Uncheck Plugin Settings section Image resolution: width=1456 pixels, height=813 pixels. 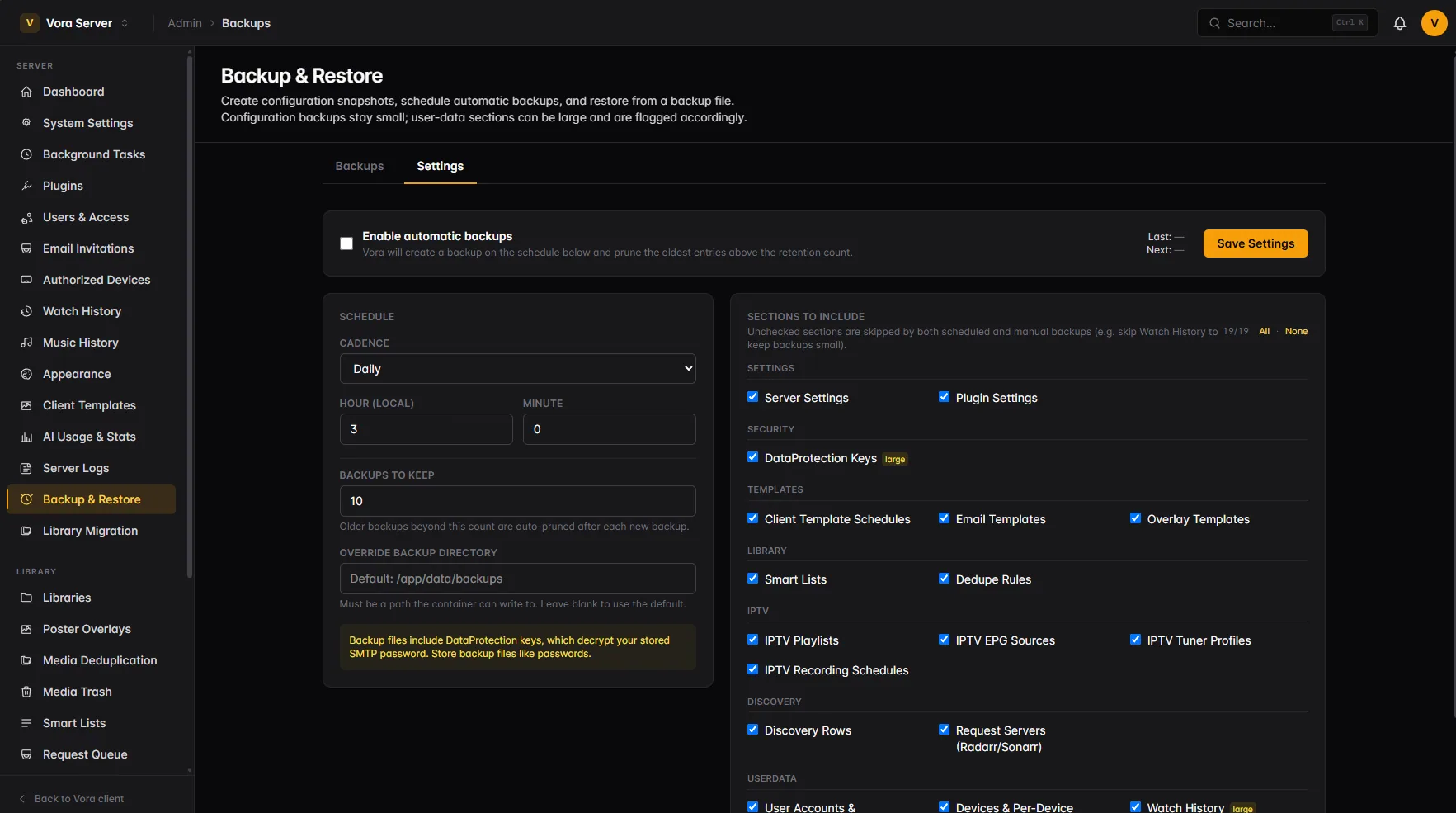945,397
